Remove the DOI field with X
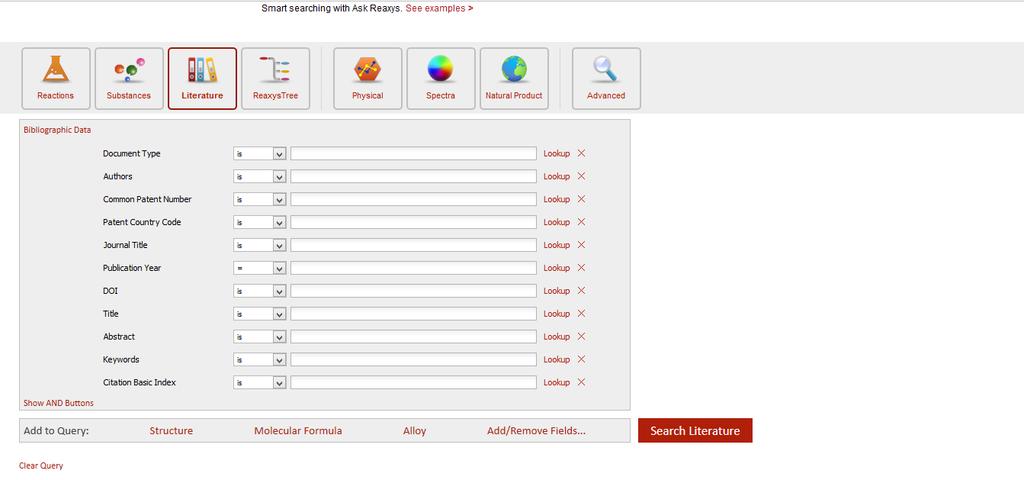 pyautogui.click(x=581, y=291)
